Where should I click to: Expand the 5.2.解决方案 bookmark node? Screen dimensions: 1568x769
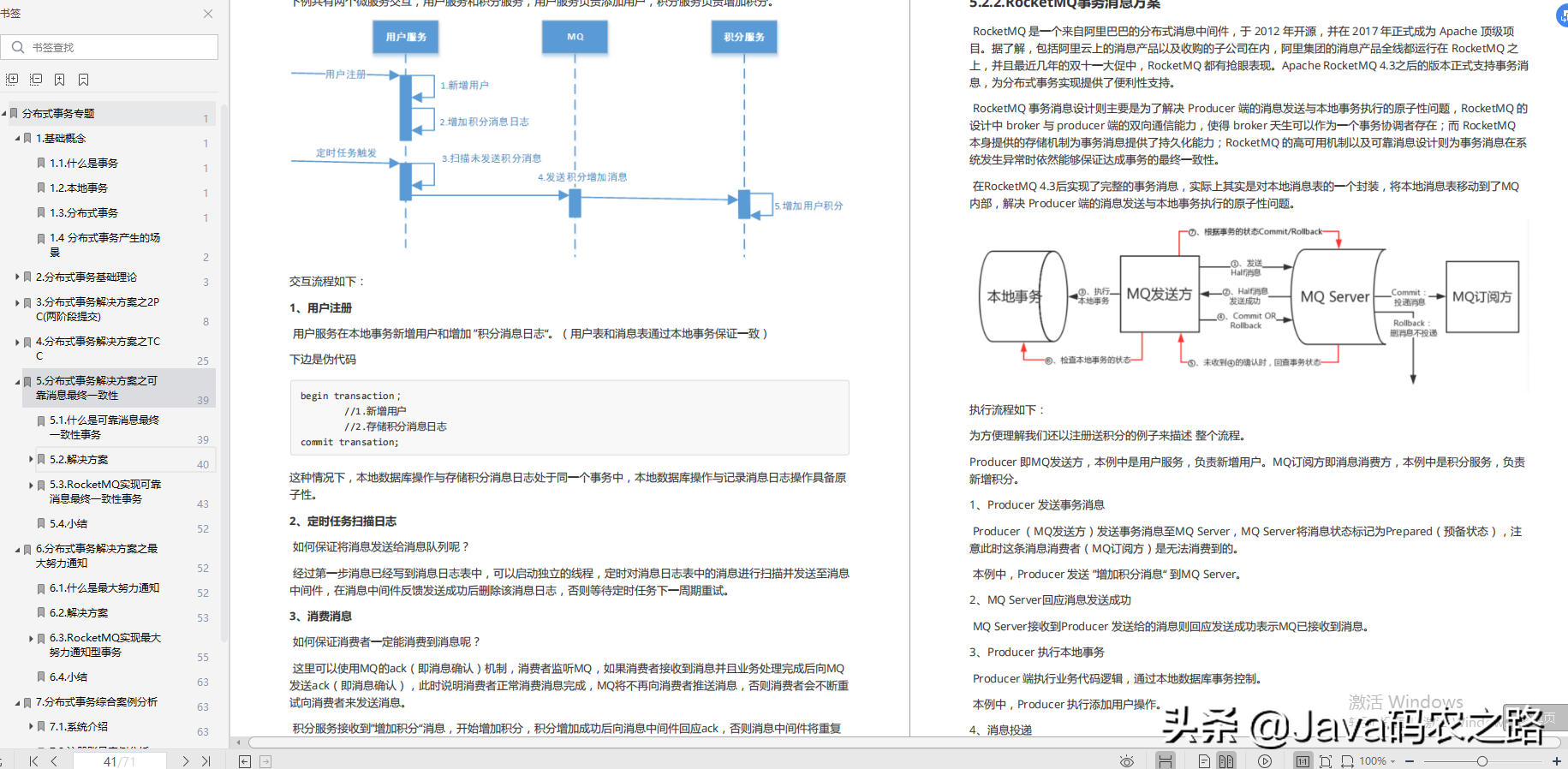pos(31,460)
